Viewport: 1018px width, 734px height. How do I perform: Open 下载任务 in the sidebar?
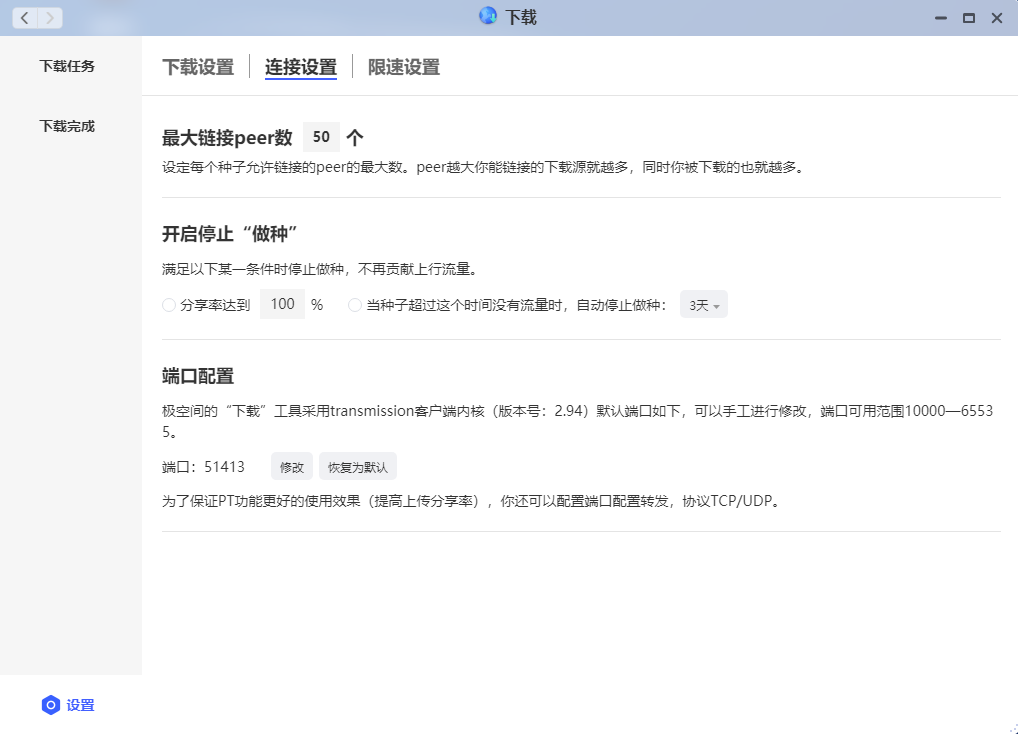(x=68, y=66)
